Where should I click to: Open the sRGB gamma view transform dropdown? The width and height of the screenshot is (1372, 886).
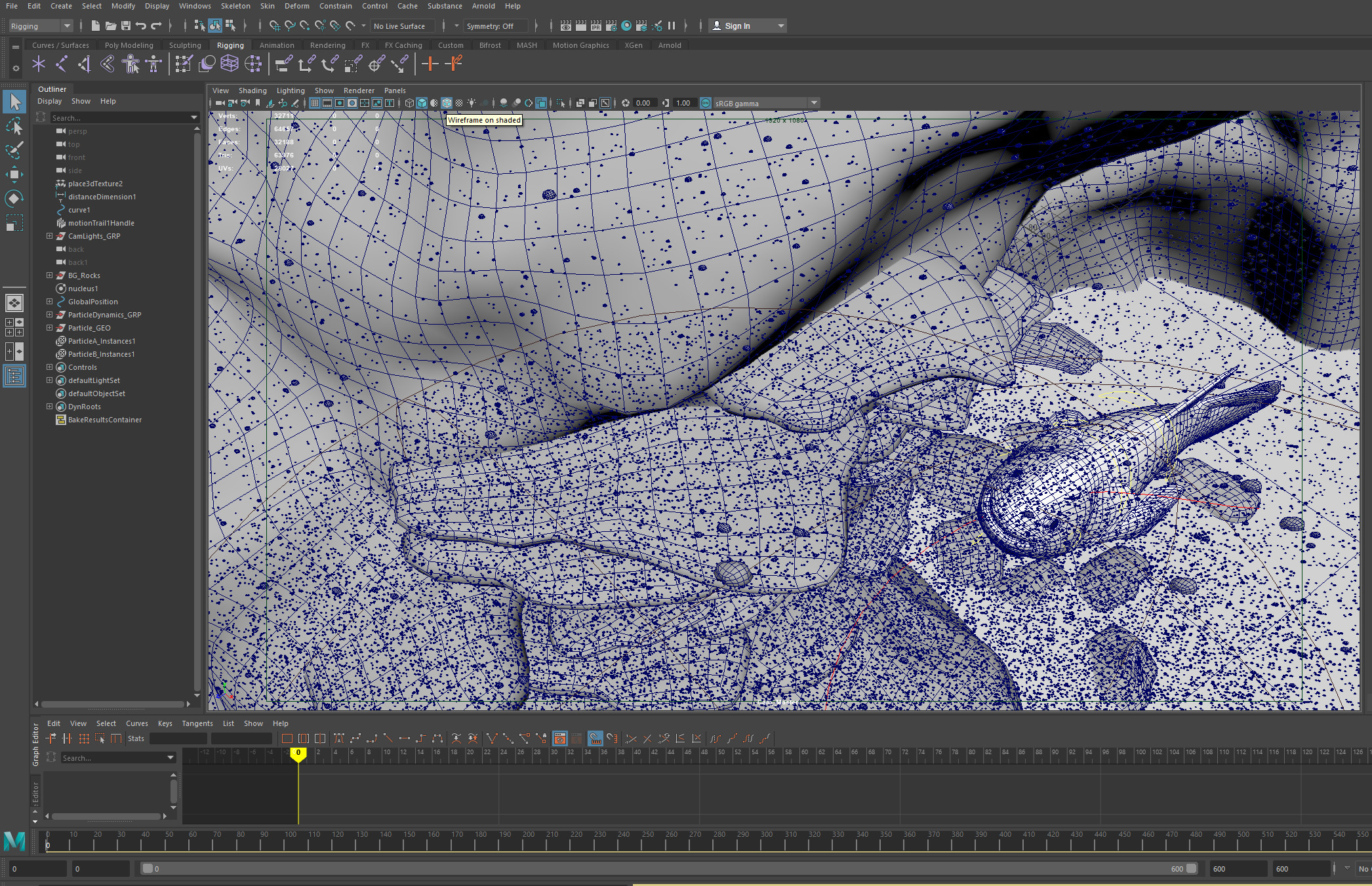coord(765,103)
